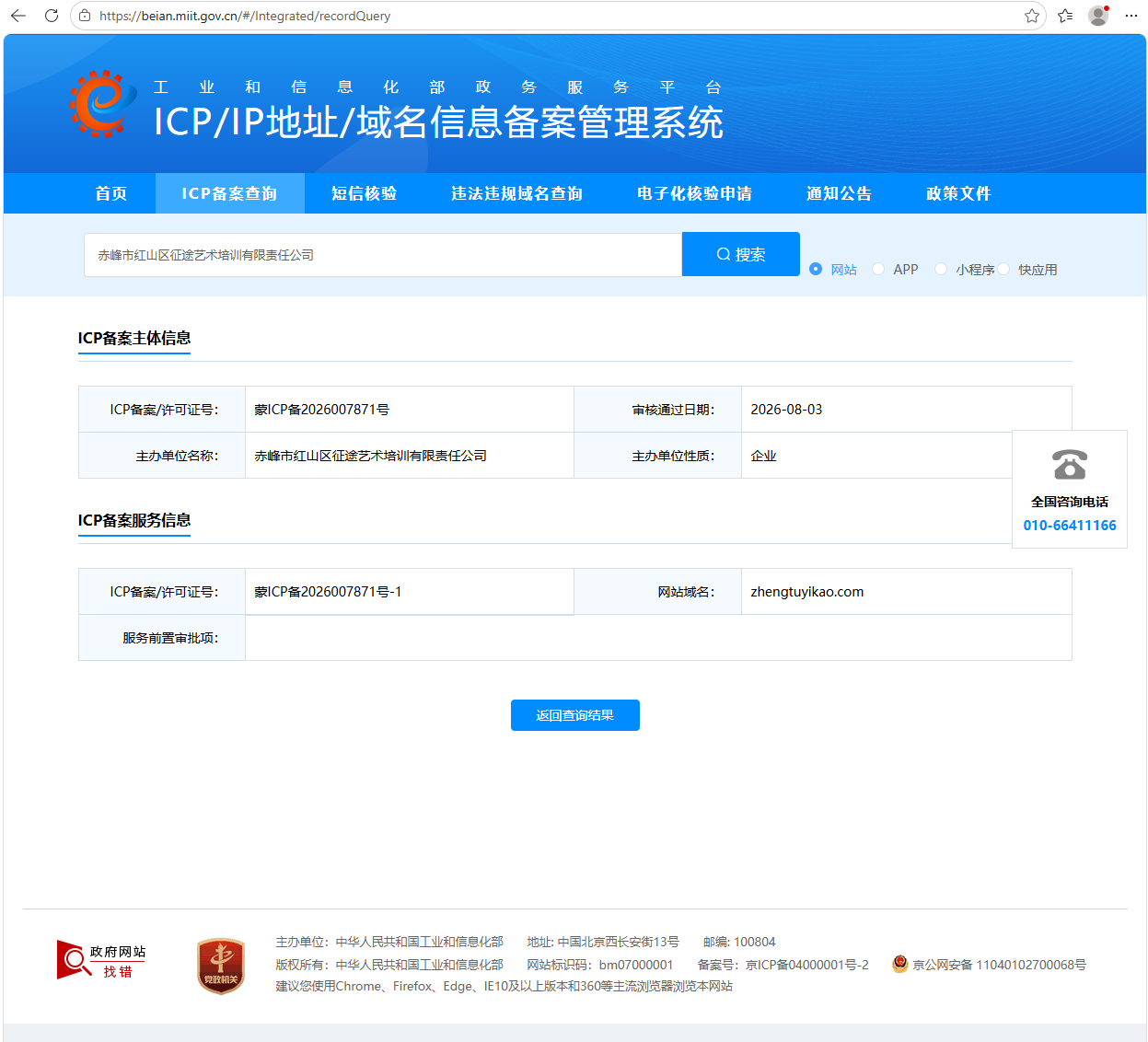Reload the page with the refresh icon

52,16
